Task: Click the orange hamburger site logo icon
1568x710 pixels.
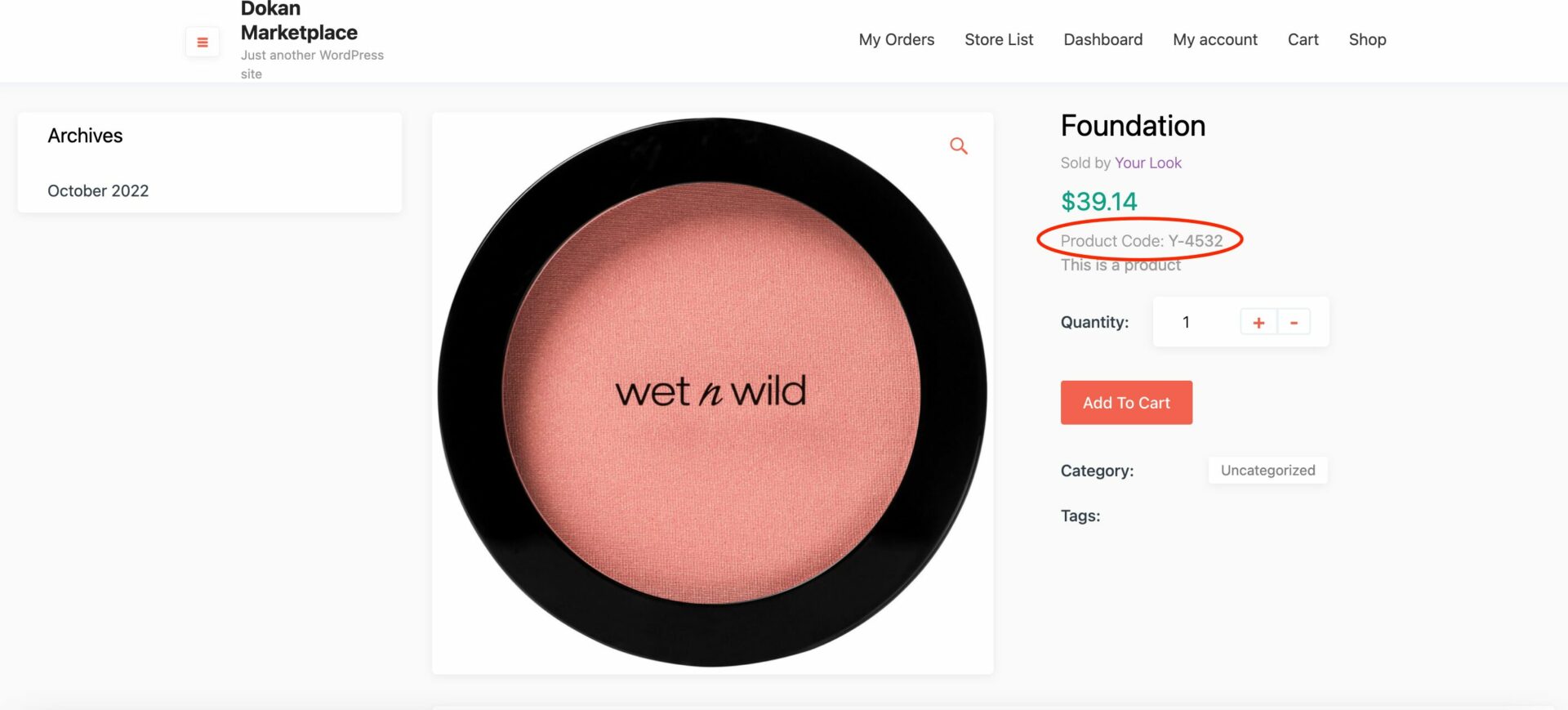Action: [201, 42]
